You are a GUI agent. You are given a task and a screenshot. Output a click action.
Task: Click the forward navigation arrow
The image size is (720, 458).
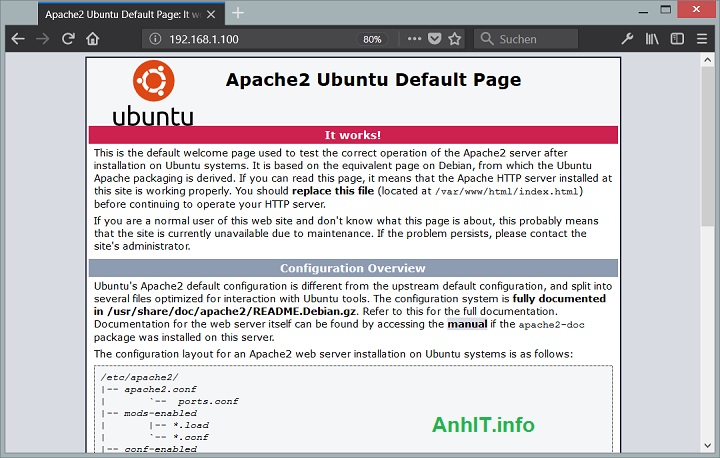43,39
